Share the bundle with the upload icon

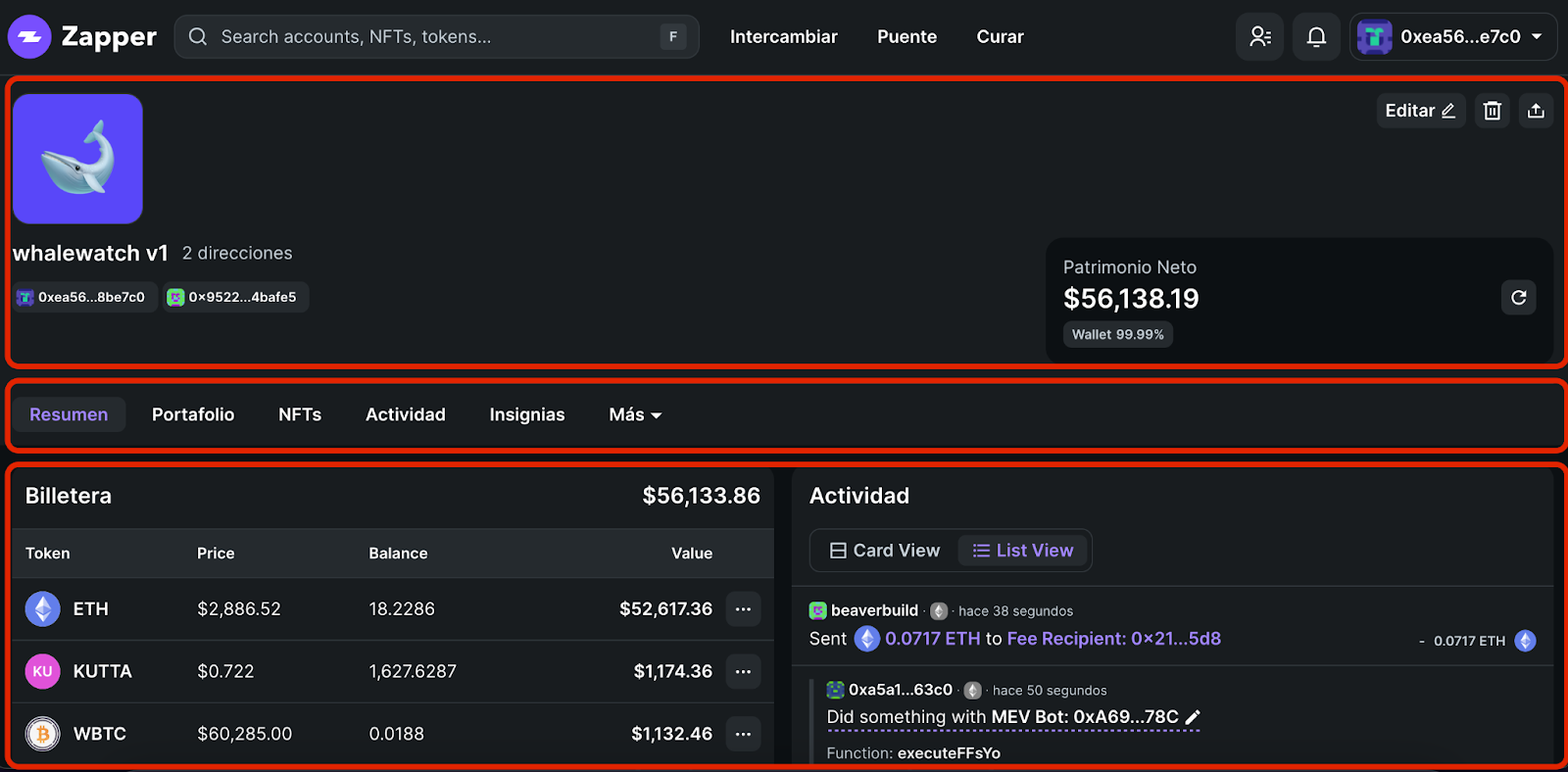pyautogui.click(x=1536, y=111)
